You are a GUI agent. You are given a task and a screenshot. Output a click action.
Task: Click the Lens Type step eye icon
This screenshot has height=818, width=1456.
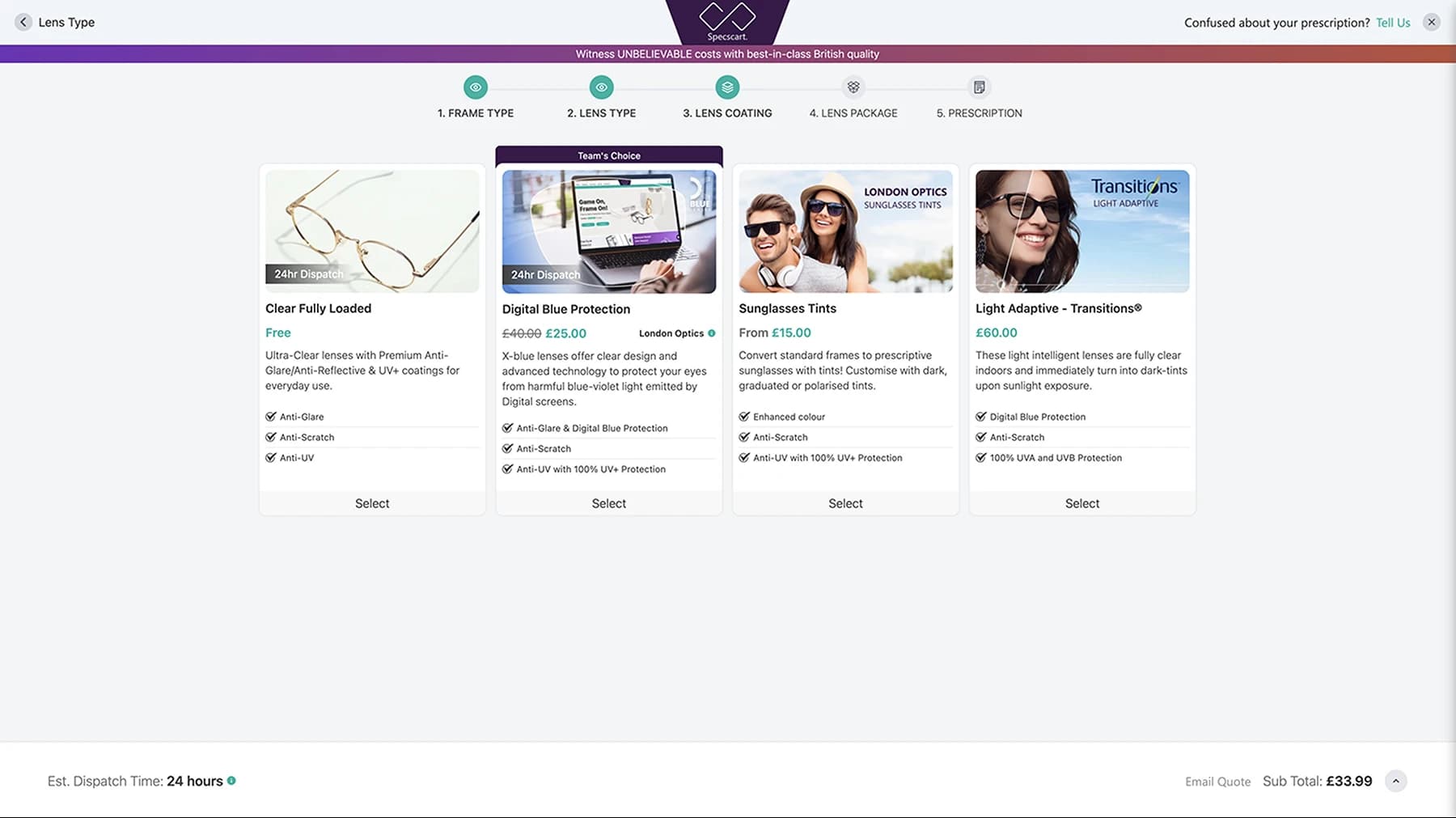click(x=601, y=87)
